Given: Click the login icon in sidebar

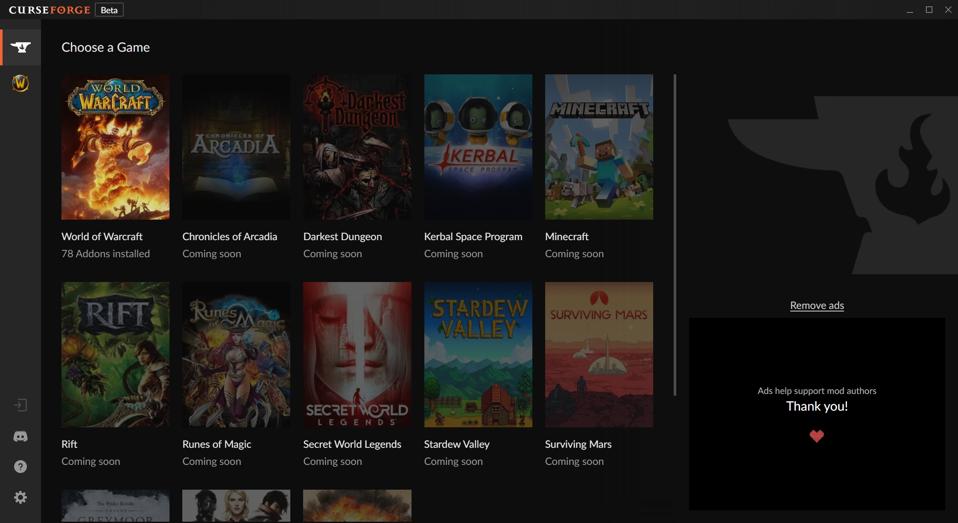Looking at the screenshot, I should pos(20,405).
